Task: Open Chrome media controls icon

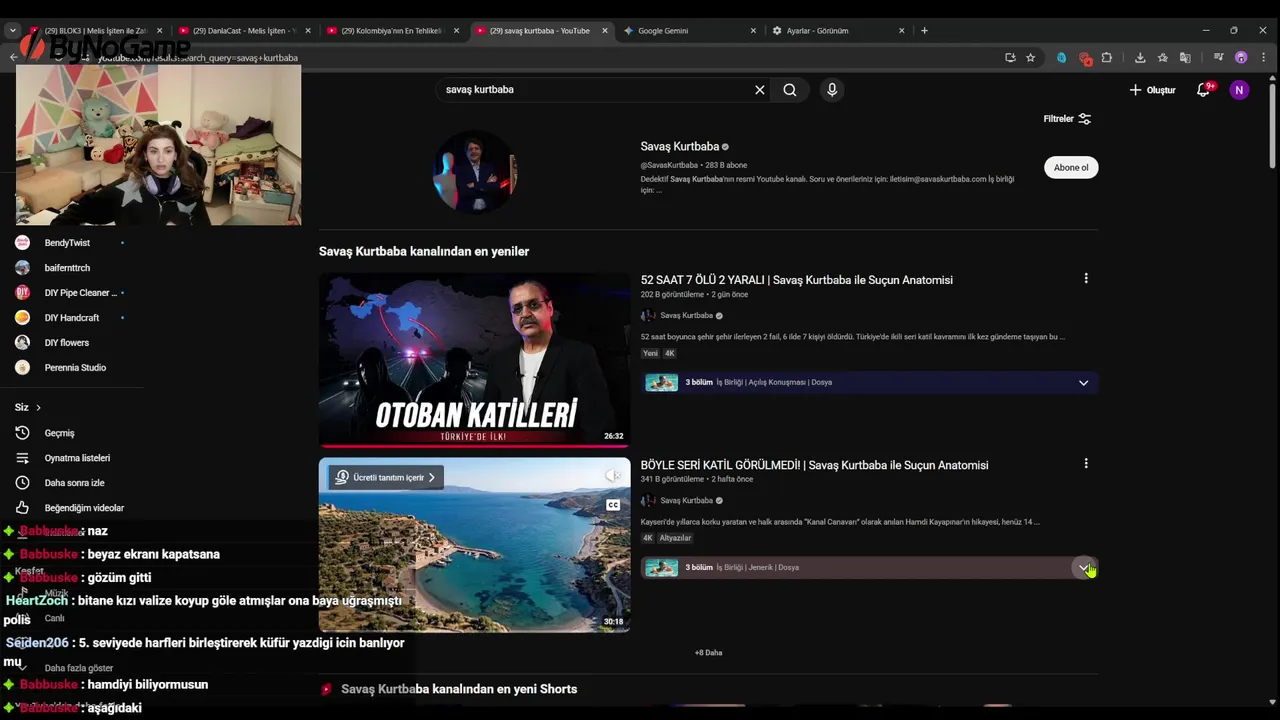Action: pos(1219,58)
